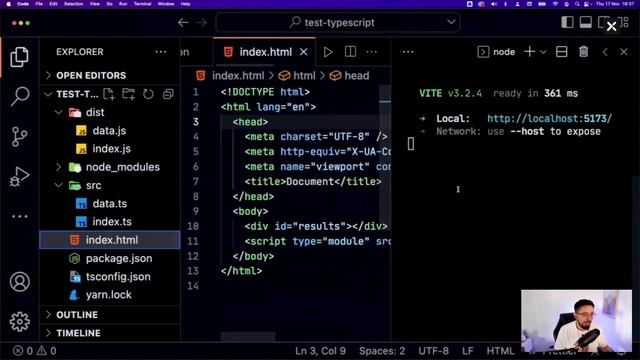Viewport: 640px width, 360px height.
Task: Click Spaces: 2 indentation setting
Action: click(382, 351)
